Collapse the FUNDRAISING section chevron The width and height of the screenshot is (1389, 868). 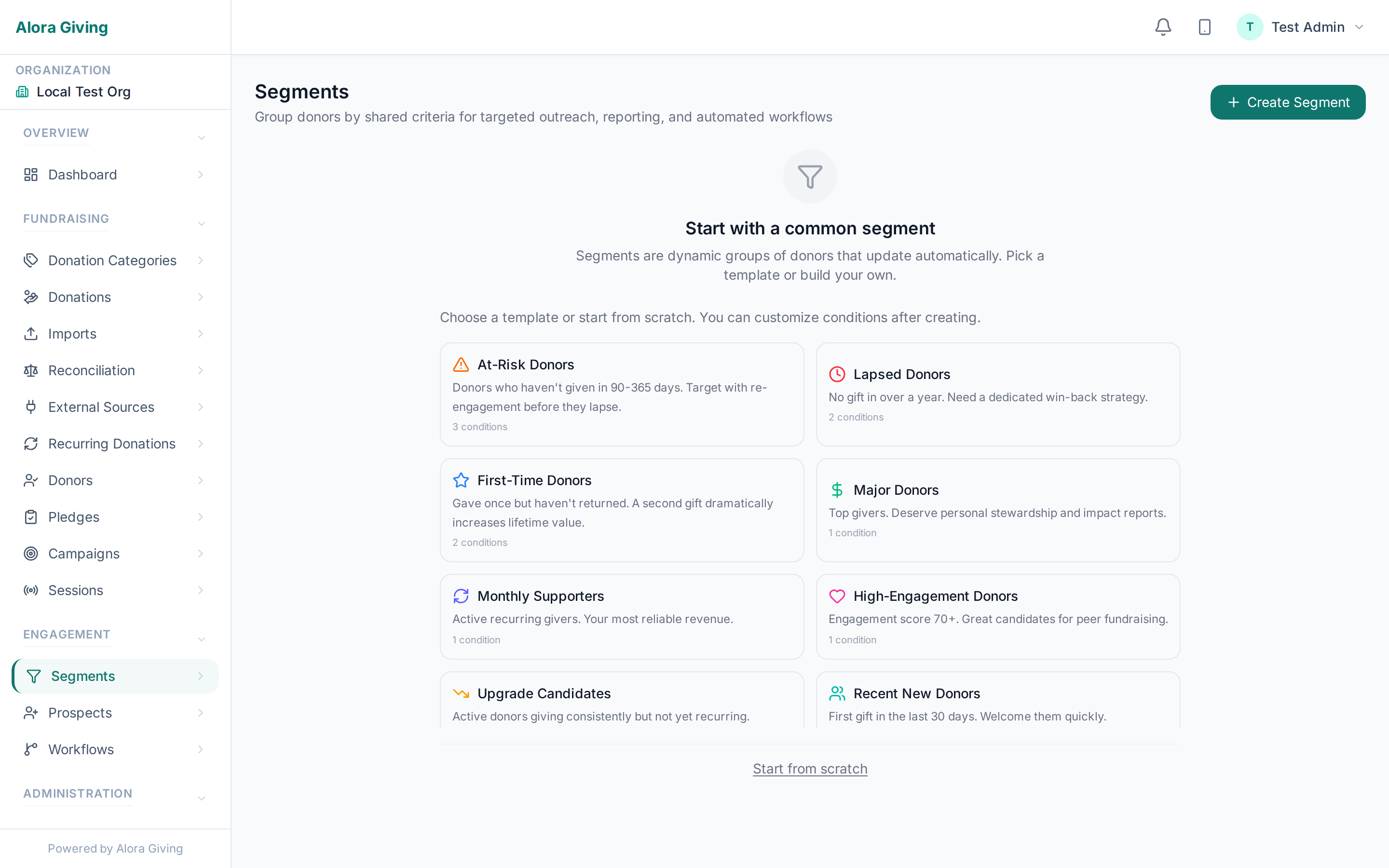click(201, 223)
